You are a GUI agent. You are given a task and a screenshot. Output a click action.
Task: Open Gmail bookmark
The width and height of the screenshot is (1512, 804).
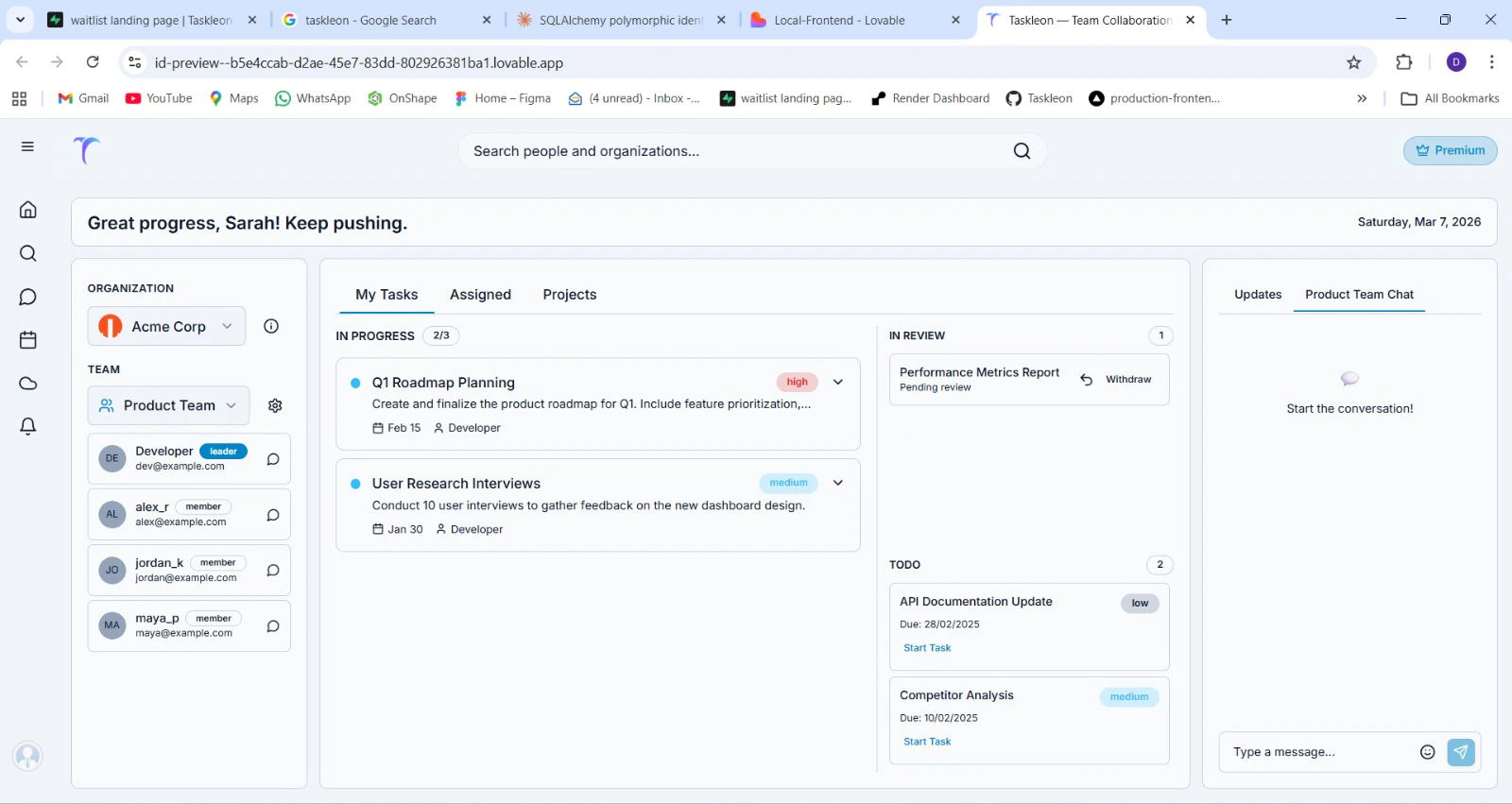point(83,98)
